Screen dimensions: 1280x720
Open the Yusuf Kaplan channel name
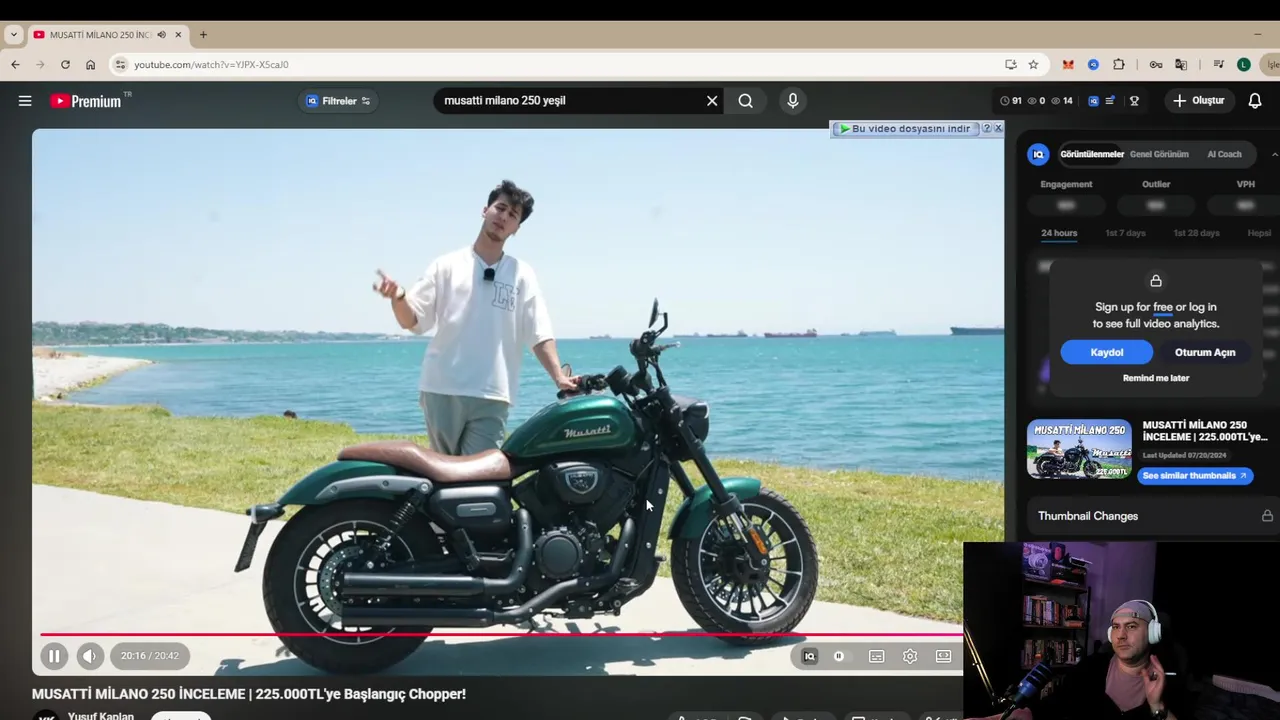(100, 716)
